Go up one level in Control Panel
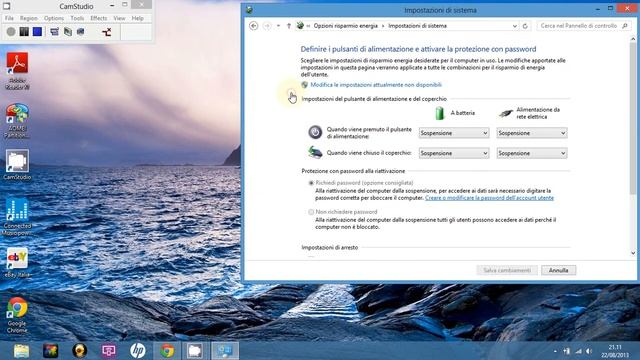The image size is (640, 360). point(289,26)
